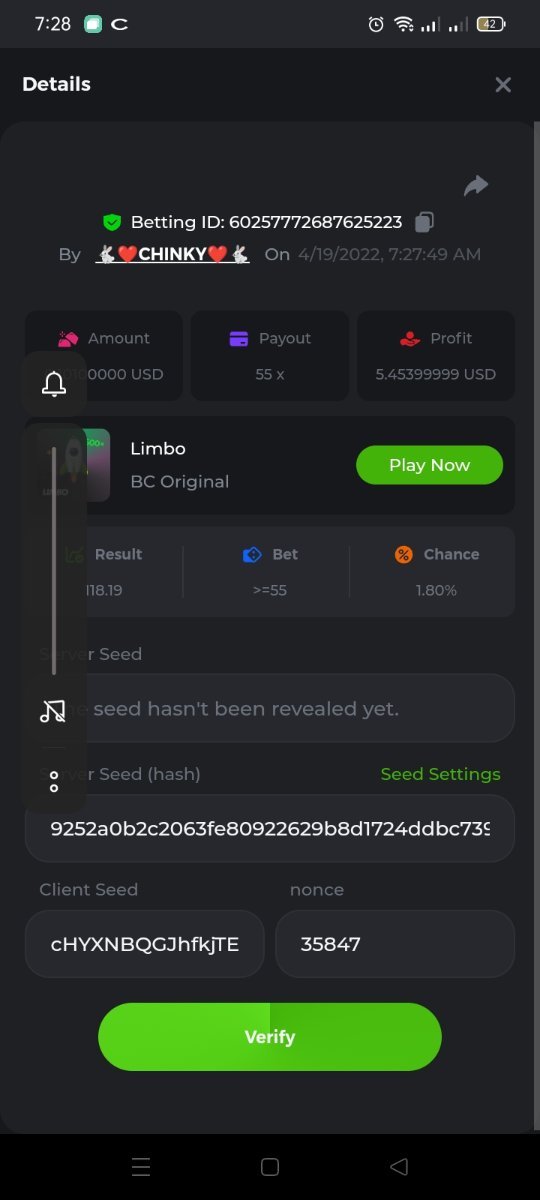Tap the green verified shield icon

[112, 222]
